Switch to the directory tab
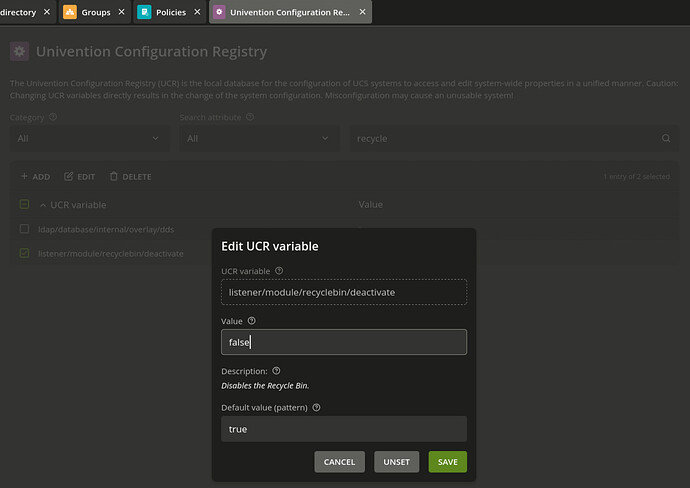Screen dimensions: 690x488 coord(18,12)
